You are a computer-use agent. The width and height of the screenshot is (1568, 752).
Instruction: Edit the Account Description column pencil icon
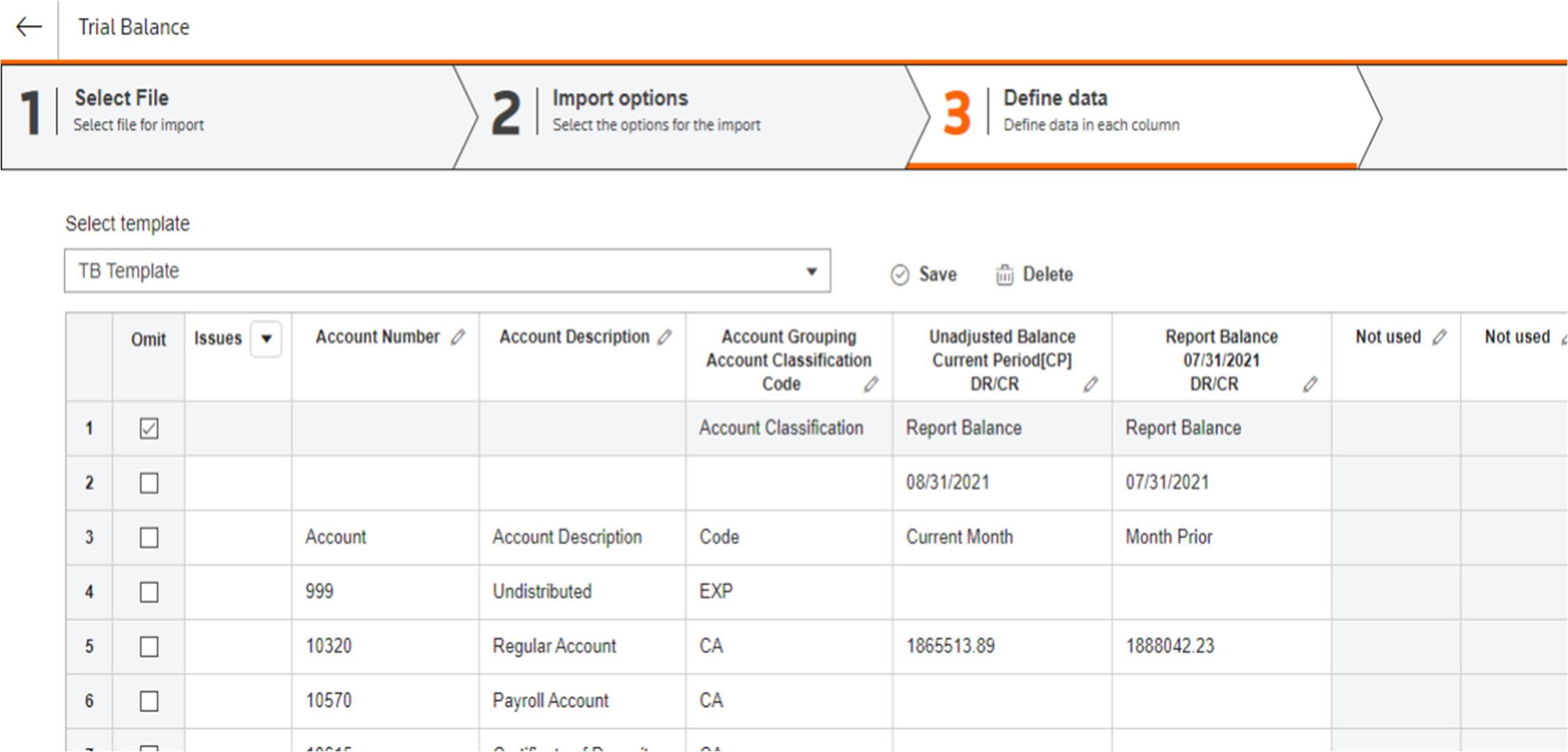(665, 338)
